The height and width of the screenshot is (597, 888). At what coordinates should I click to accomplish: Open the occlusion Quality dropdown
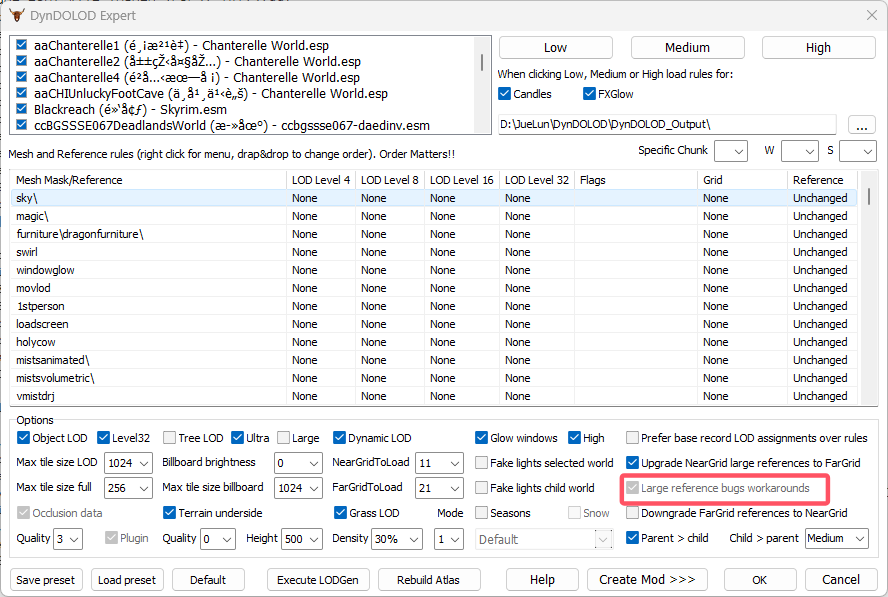point(68,539)
